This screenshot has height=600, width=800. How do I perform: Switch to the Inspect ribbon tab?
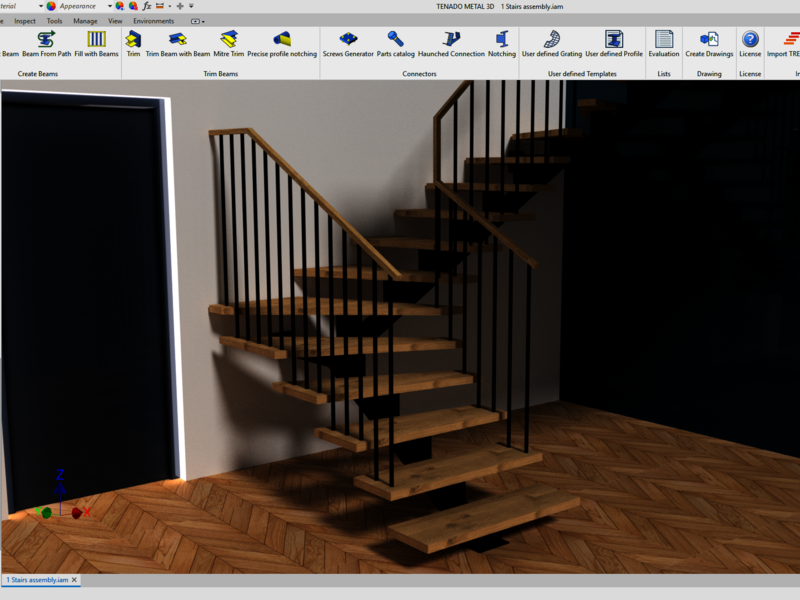(25, 20)
